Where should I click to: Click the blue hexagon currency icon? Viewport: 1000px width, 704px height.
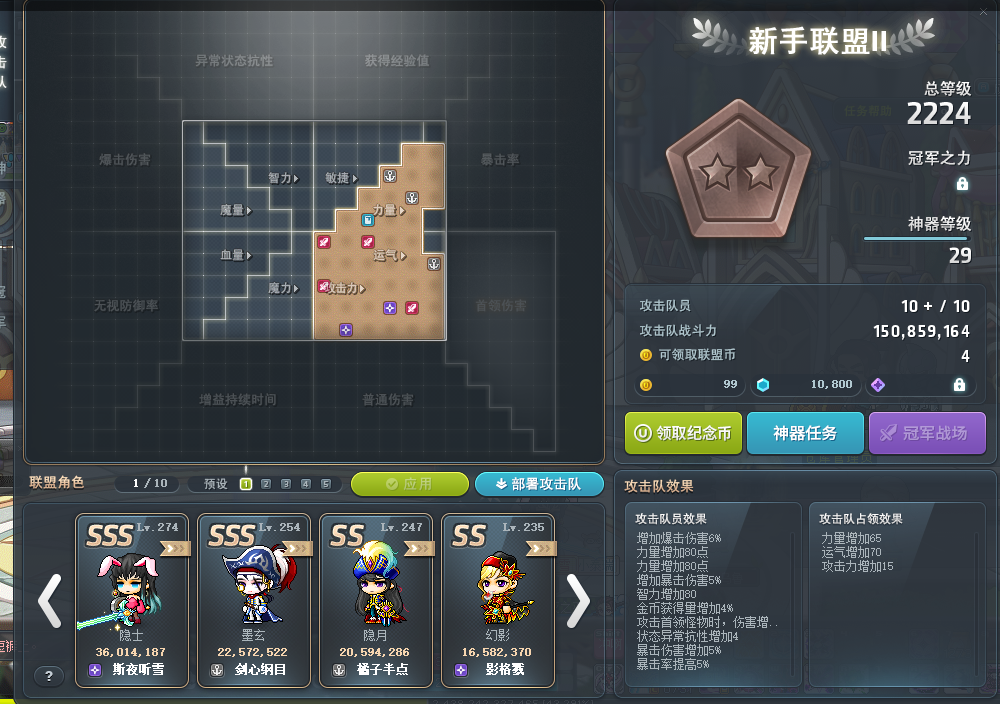[x=763, y=385]
